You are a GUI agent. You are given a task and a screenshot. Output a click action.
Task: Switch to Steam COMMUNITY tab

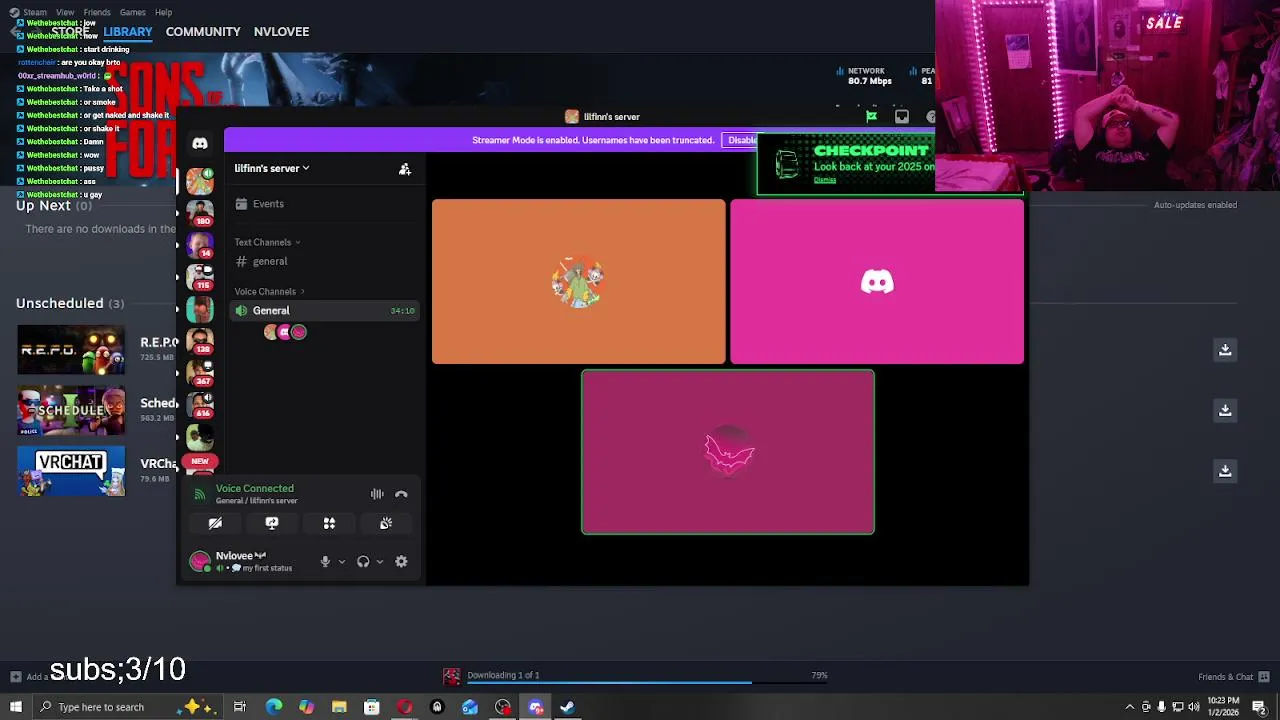point(203,32)
